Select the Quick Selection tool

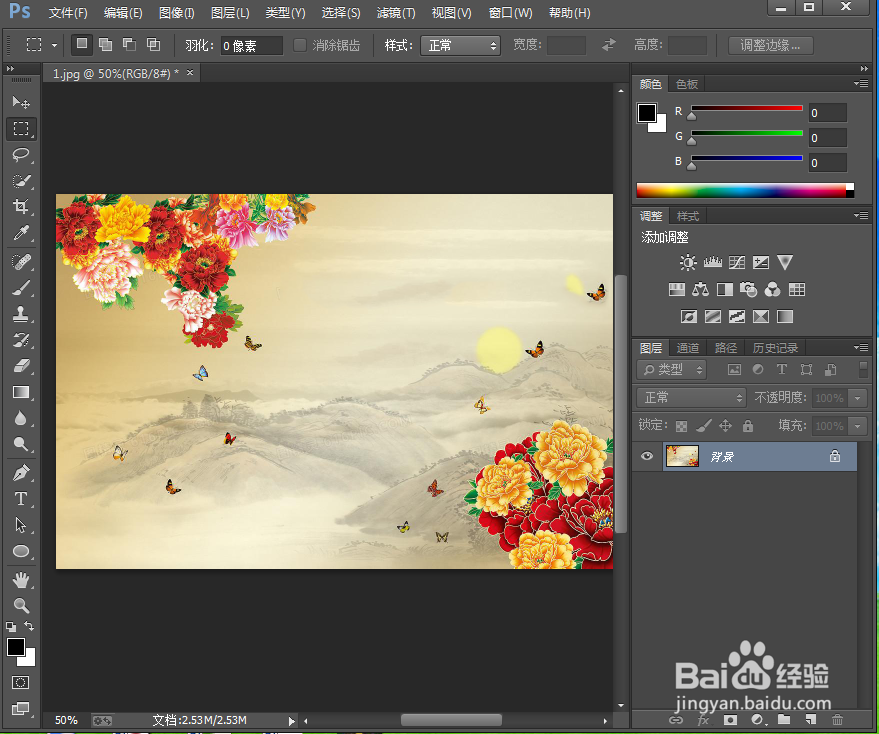click(21, 181)
